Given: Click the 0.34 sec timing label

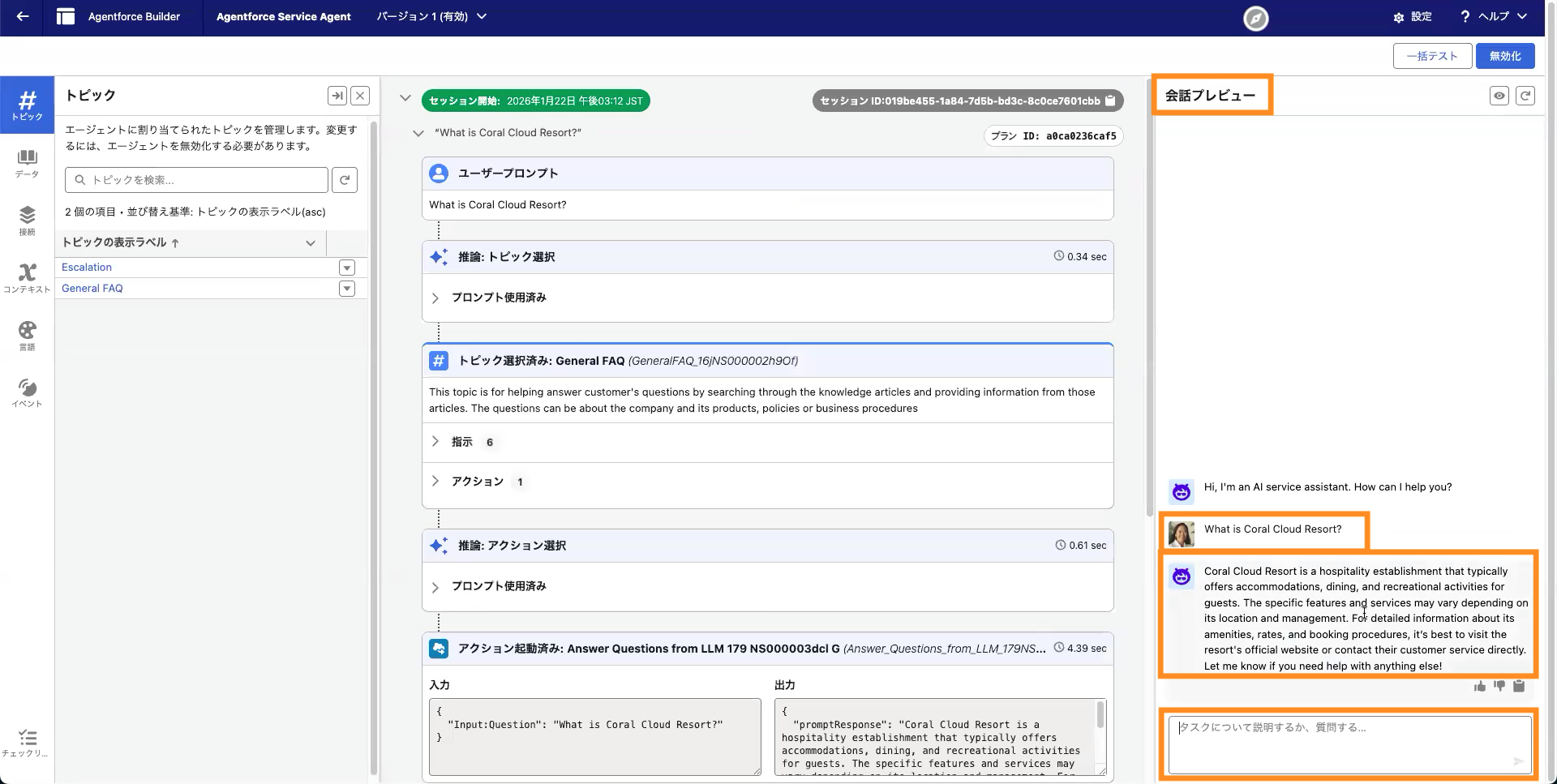Looking at the screenshot, I should pyautogui.click(x=1080, y=256).
